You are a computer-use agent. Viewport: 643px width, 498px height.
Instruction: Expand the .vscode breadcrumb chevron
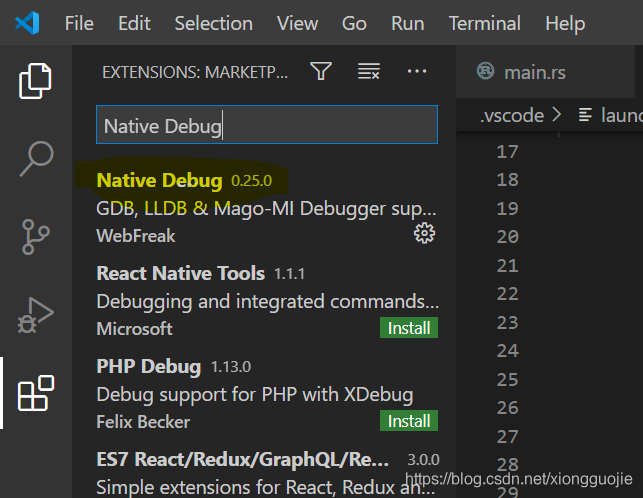coord(556,114)
